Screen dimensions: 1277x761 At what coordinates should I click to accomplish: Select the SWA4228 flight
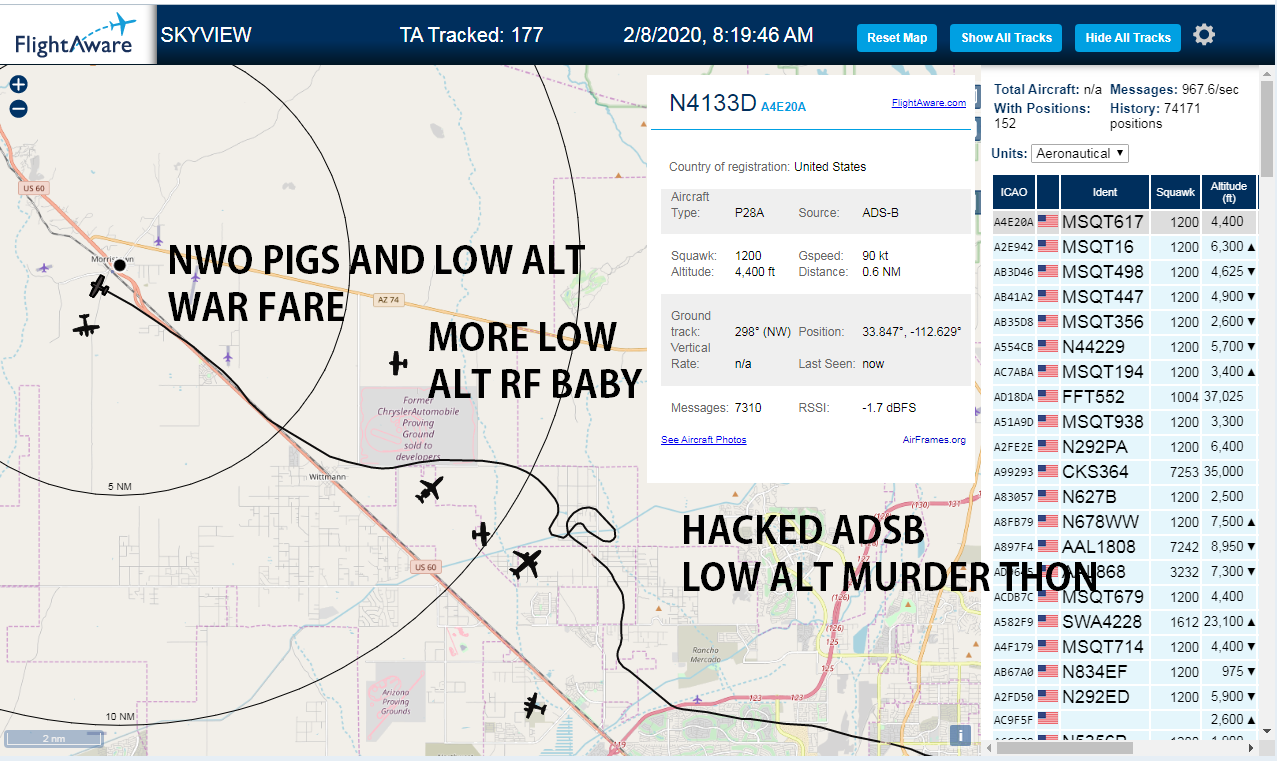(1124, 622)
